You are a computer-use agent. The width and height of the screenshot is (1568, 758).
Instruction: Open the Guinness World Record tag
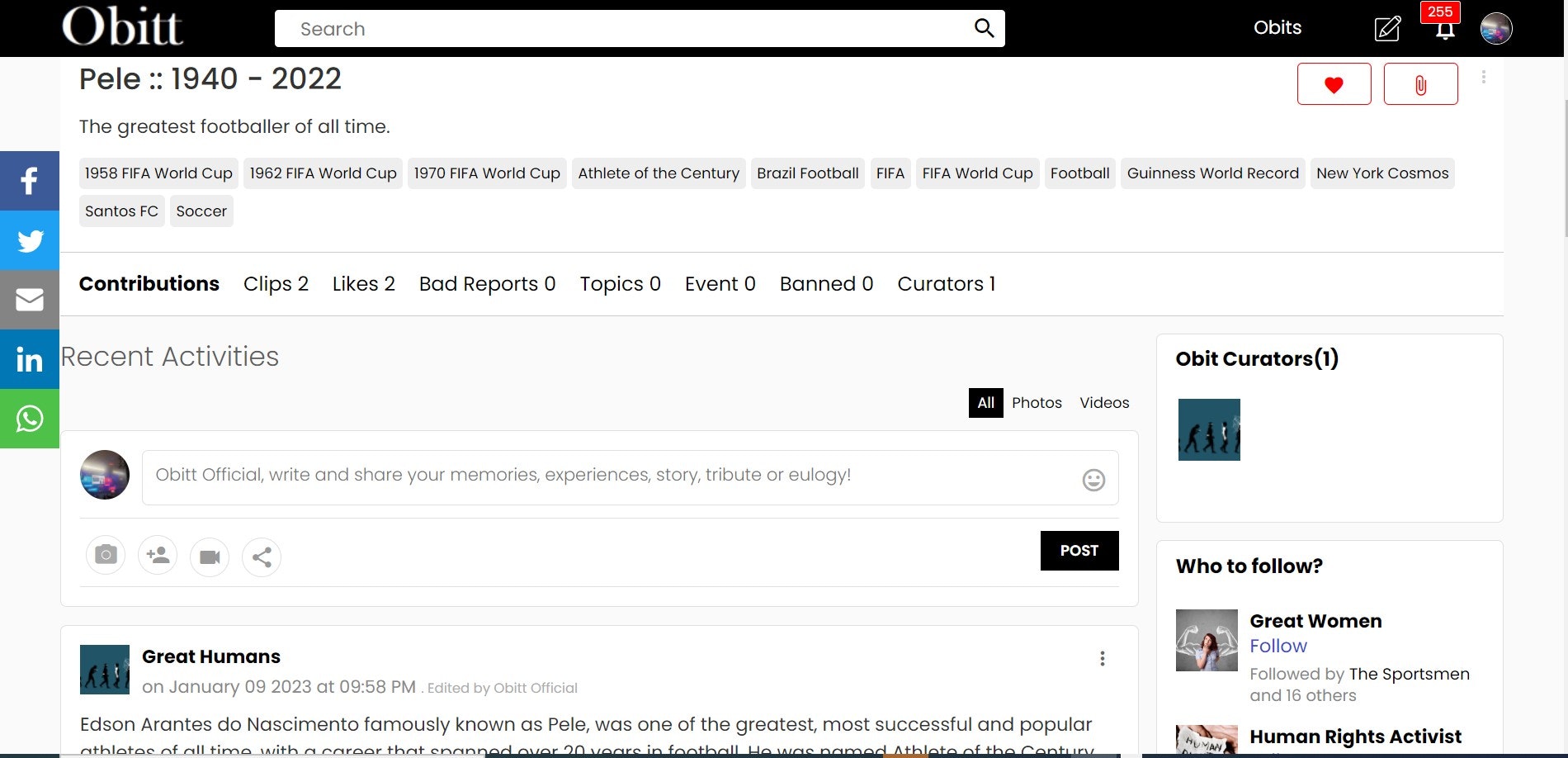(x=1213, y=173)
